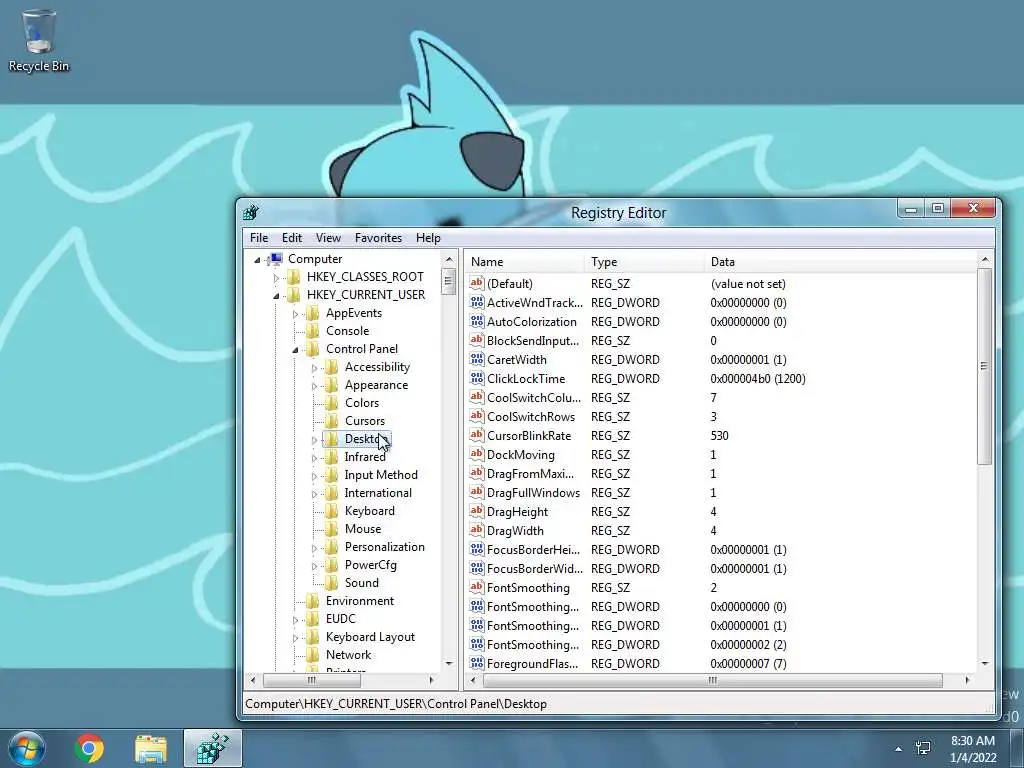Show hidden icons in the system tray

[899, 749]
